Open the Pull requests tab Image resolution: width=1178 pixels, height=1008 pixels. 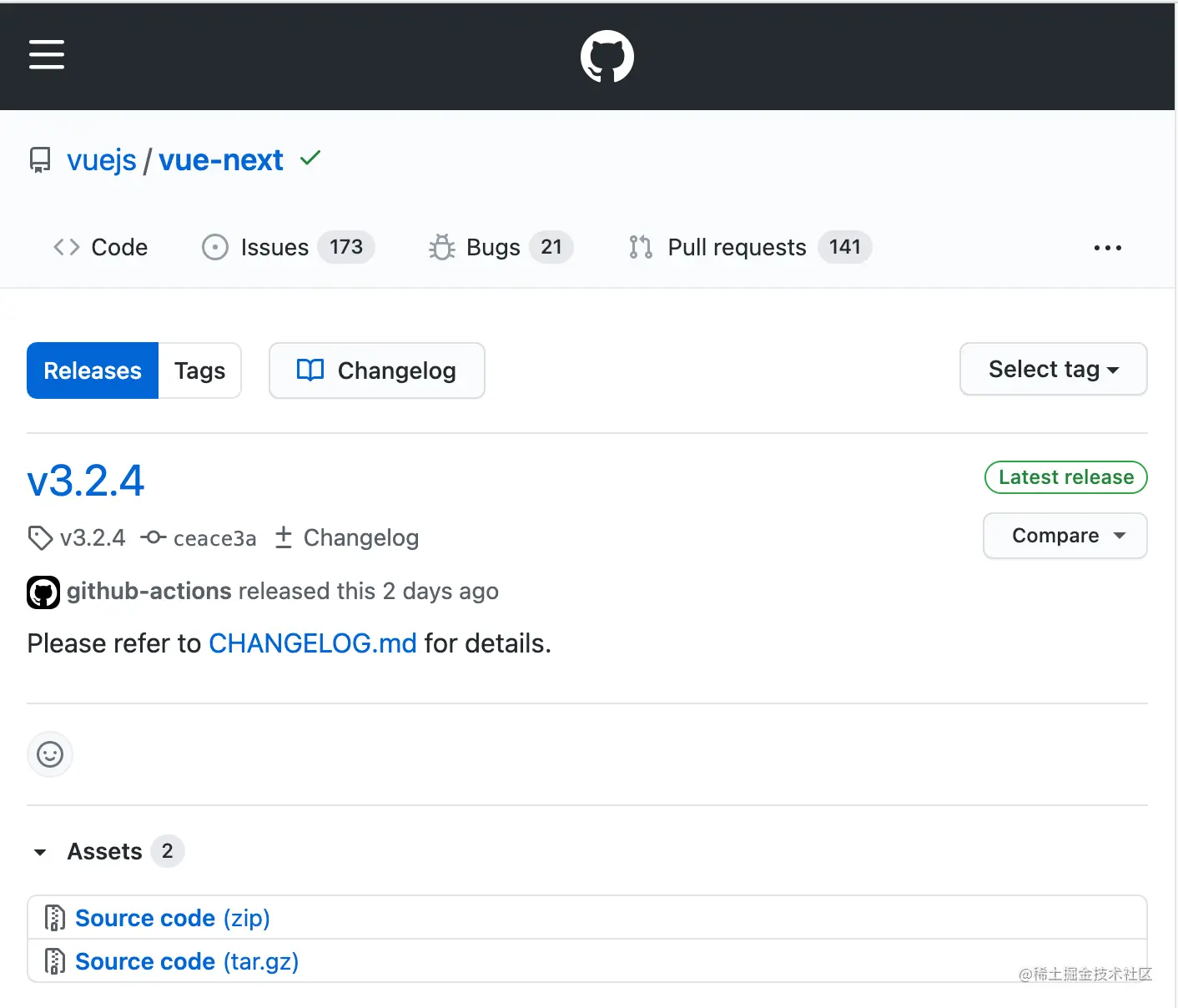[x=750, y=247]
